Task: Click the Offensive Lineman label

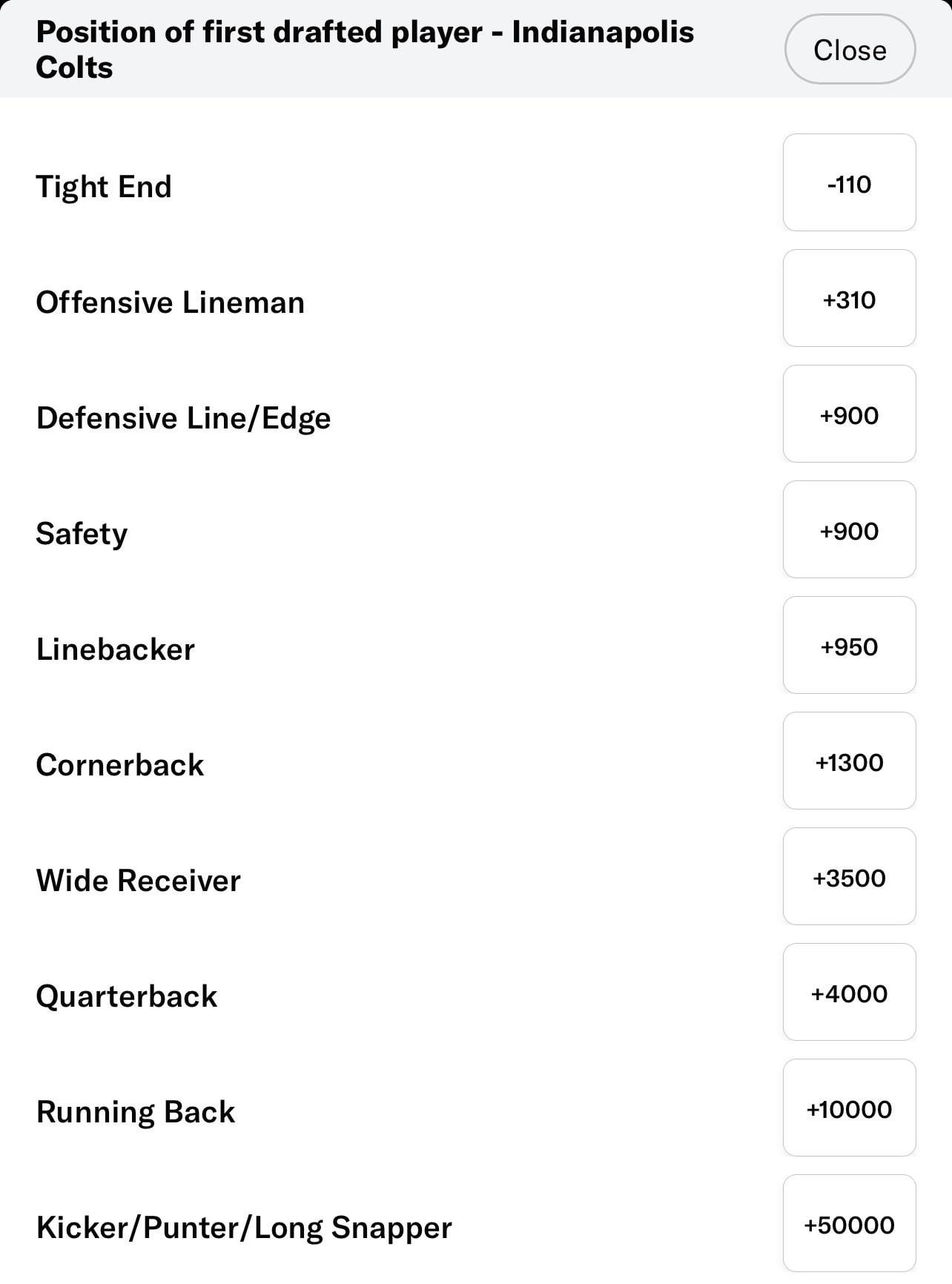Action: point(171,302)
